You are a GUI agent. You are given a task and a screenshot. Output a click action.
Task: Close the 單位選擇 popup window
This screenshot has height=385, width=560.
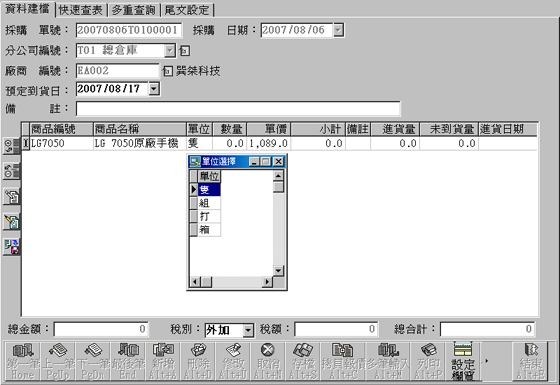point(278,162)
